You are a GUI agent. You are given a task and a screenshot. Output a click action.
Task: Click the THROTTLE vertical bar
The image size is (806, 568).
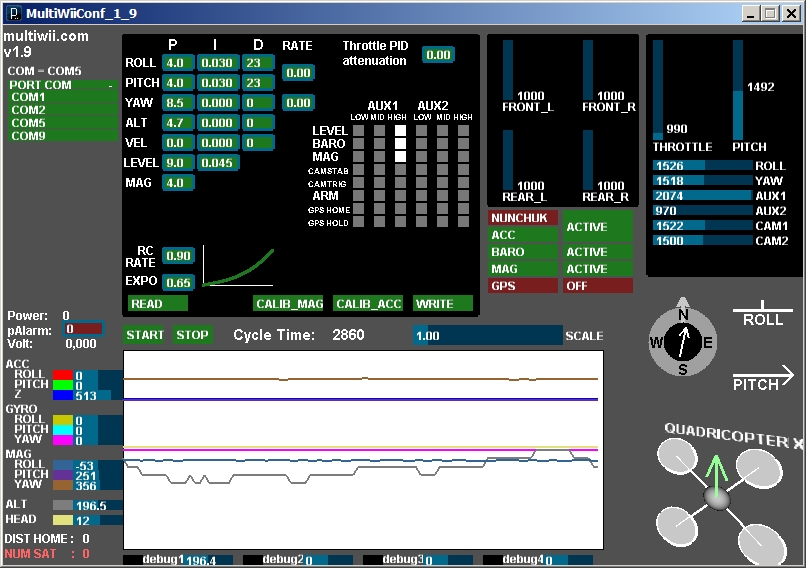[658, 90]
